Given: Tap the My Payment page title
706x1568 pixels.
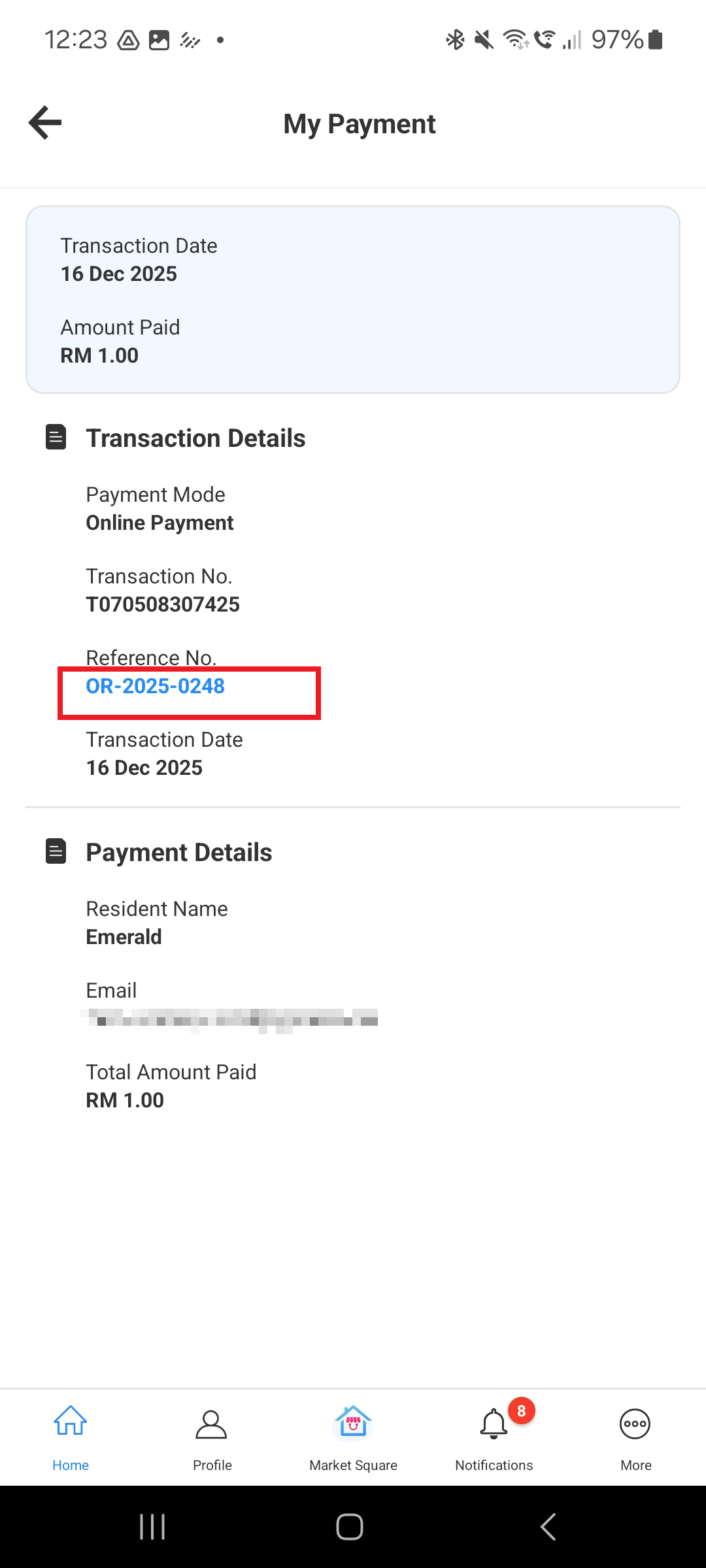Looking at the screenshot, I should [x=359, y=124].
